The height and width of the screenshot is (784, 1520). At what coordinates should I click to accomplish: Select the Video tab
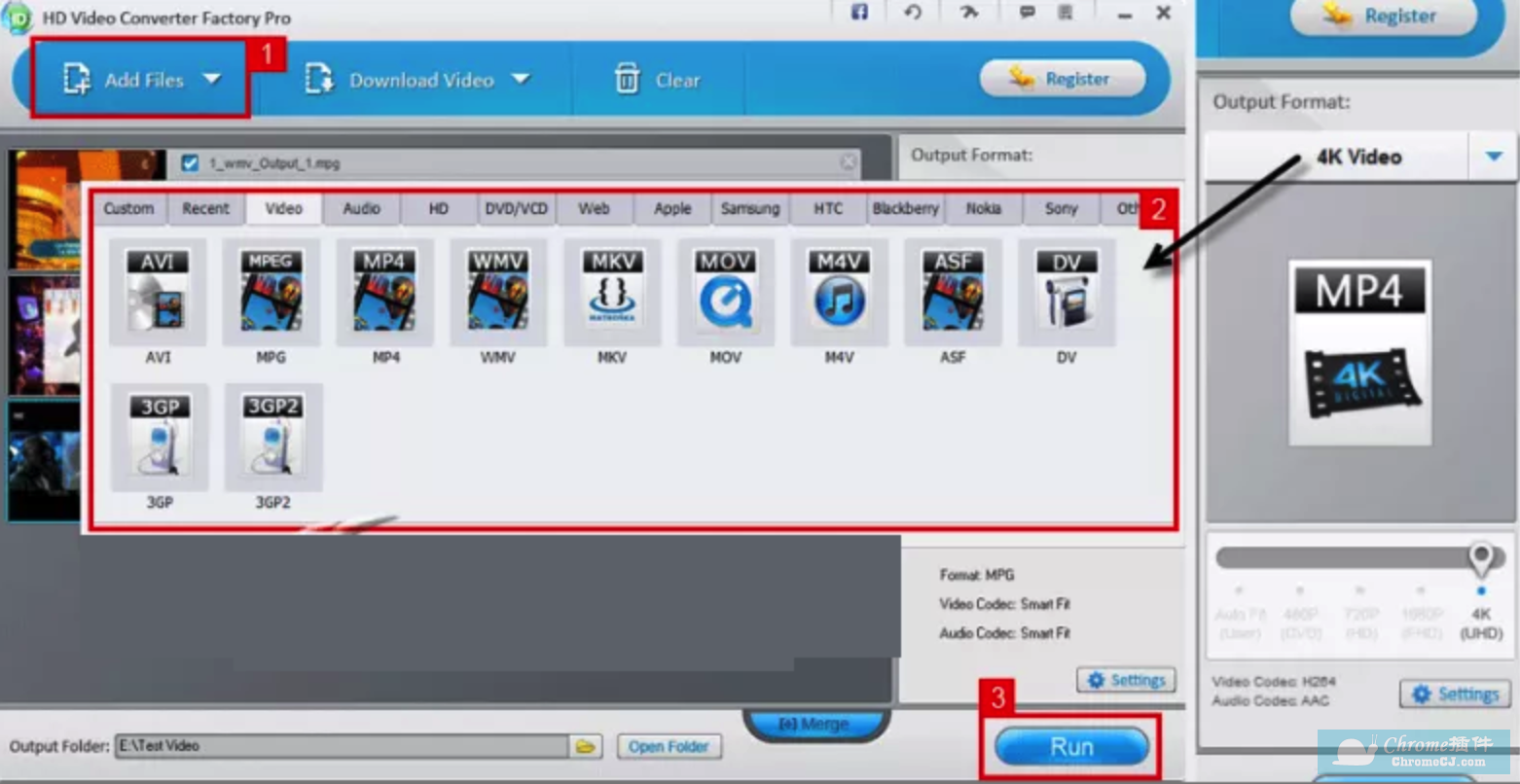pos(284,208)
